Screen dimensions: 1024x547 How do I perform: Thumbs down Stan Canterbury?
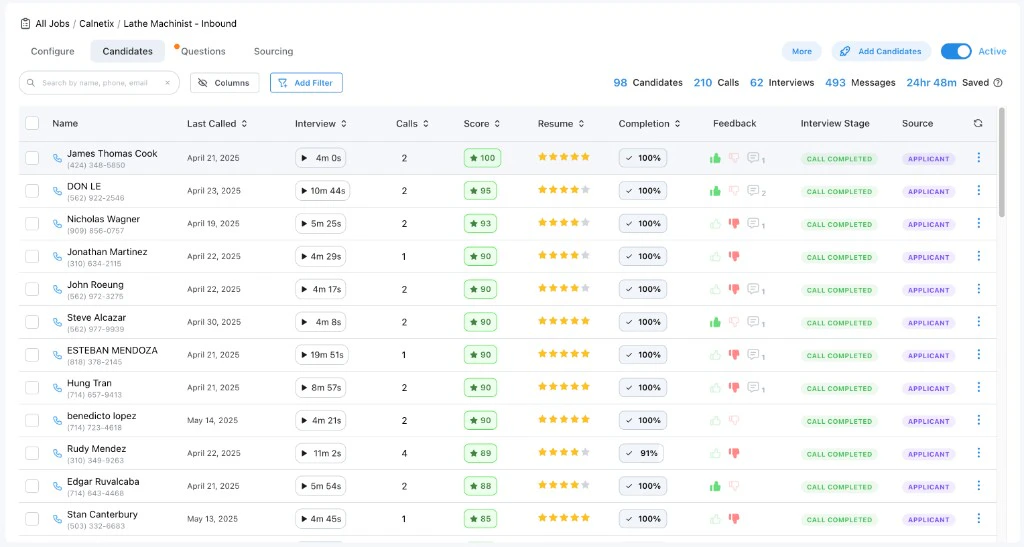[734, 518]
